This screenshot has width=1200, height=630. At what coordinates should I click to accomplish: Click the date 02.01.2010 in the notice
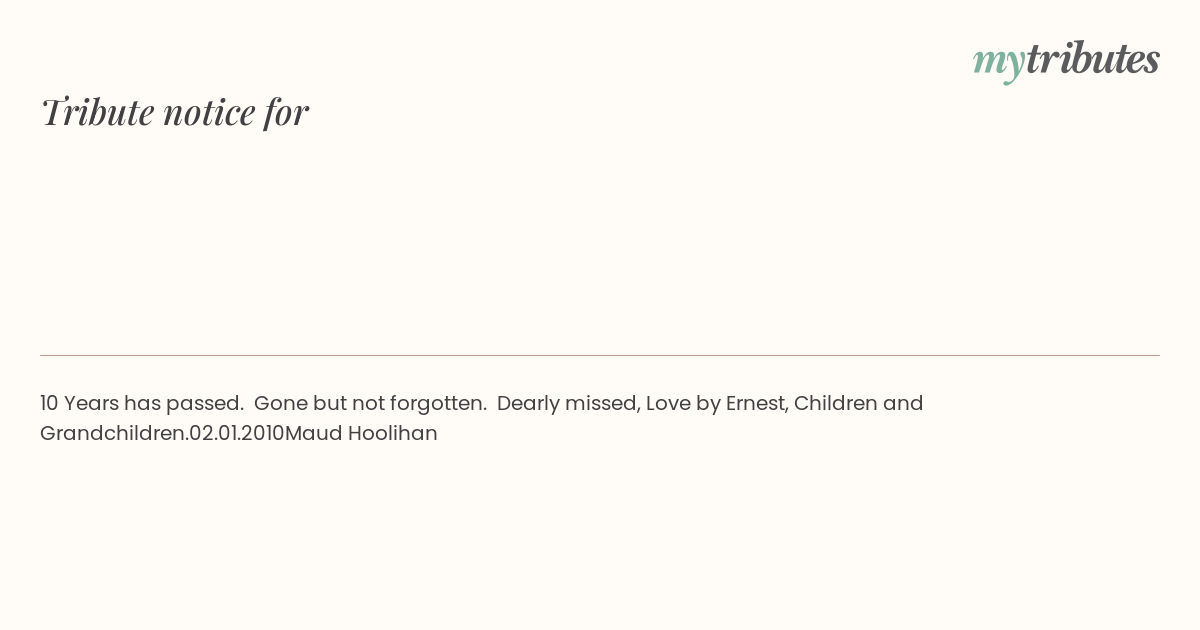tap(237, 433)
